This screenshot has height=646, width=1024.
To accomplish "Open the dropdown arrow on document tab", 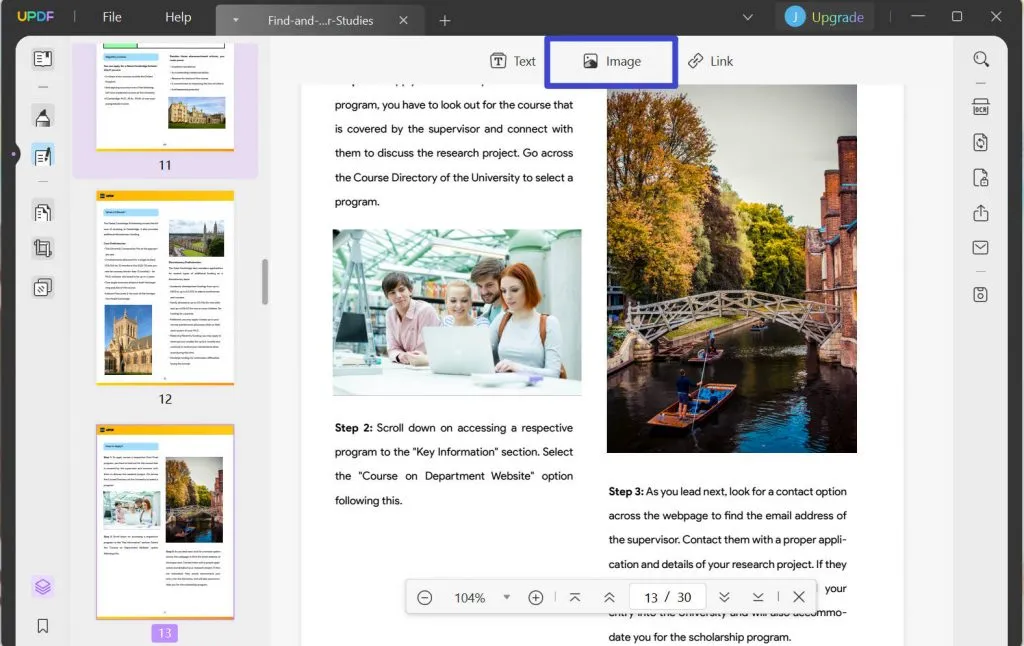I will click(236, 20).
